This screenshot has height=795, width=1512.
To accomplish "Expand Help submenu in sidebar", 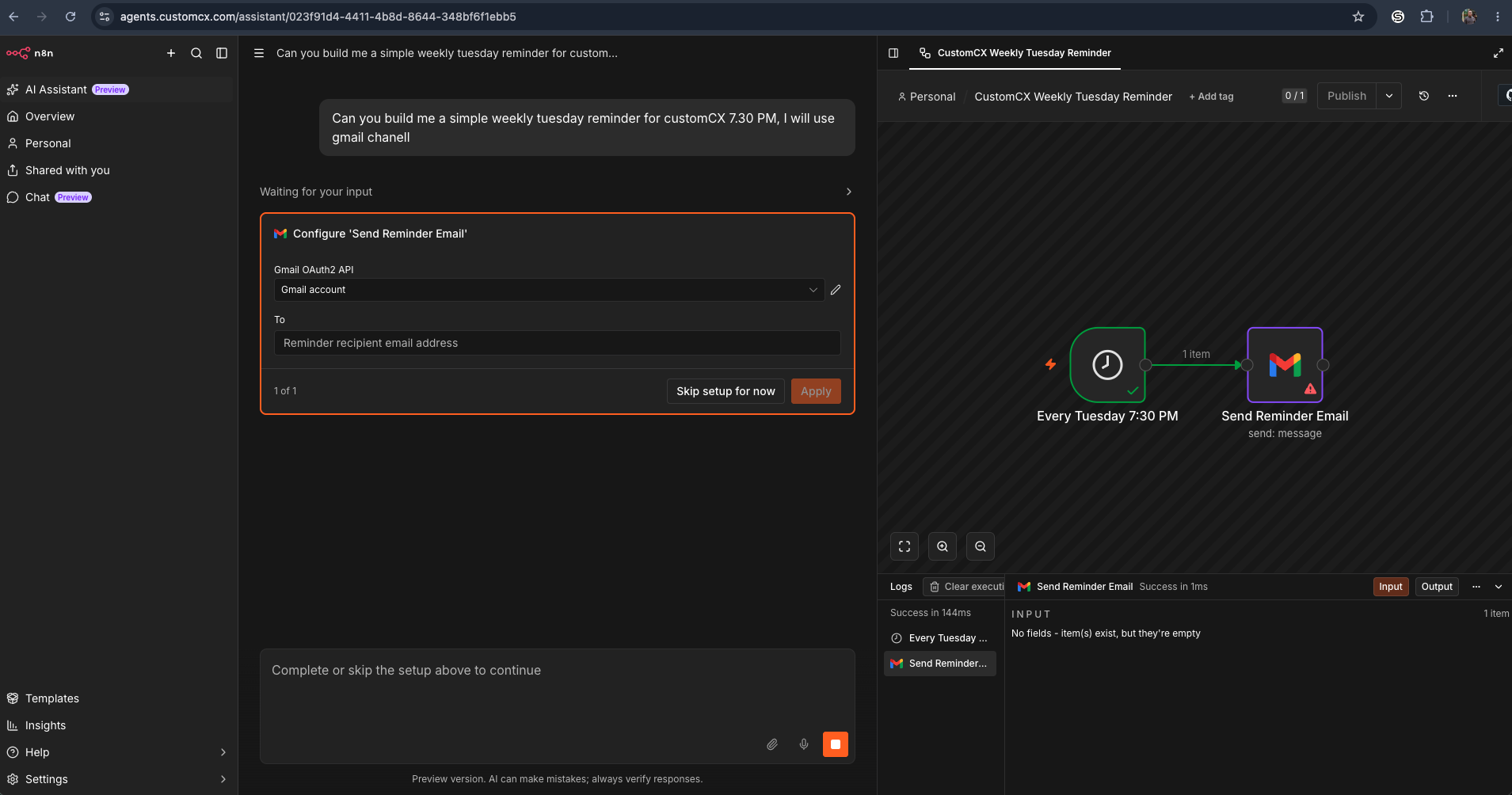I will pos(223,752).
